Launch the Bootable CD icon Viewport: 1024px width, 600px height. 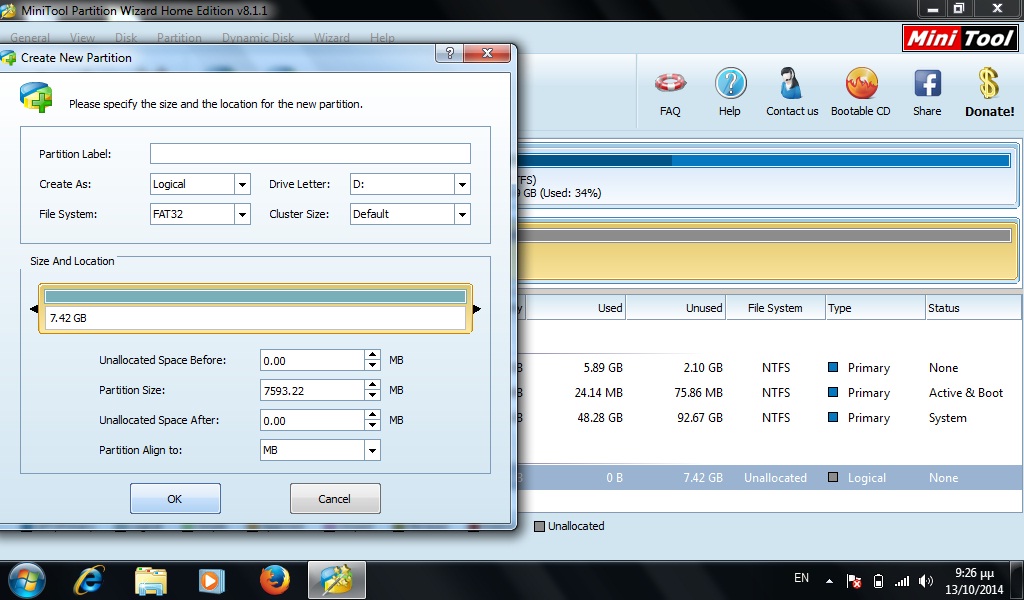coord(861,84)
